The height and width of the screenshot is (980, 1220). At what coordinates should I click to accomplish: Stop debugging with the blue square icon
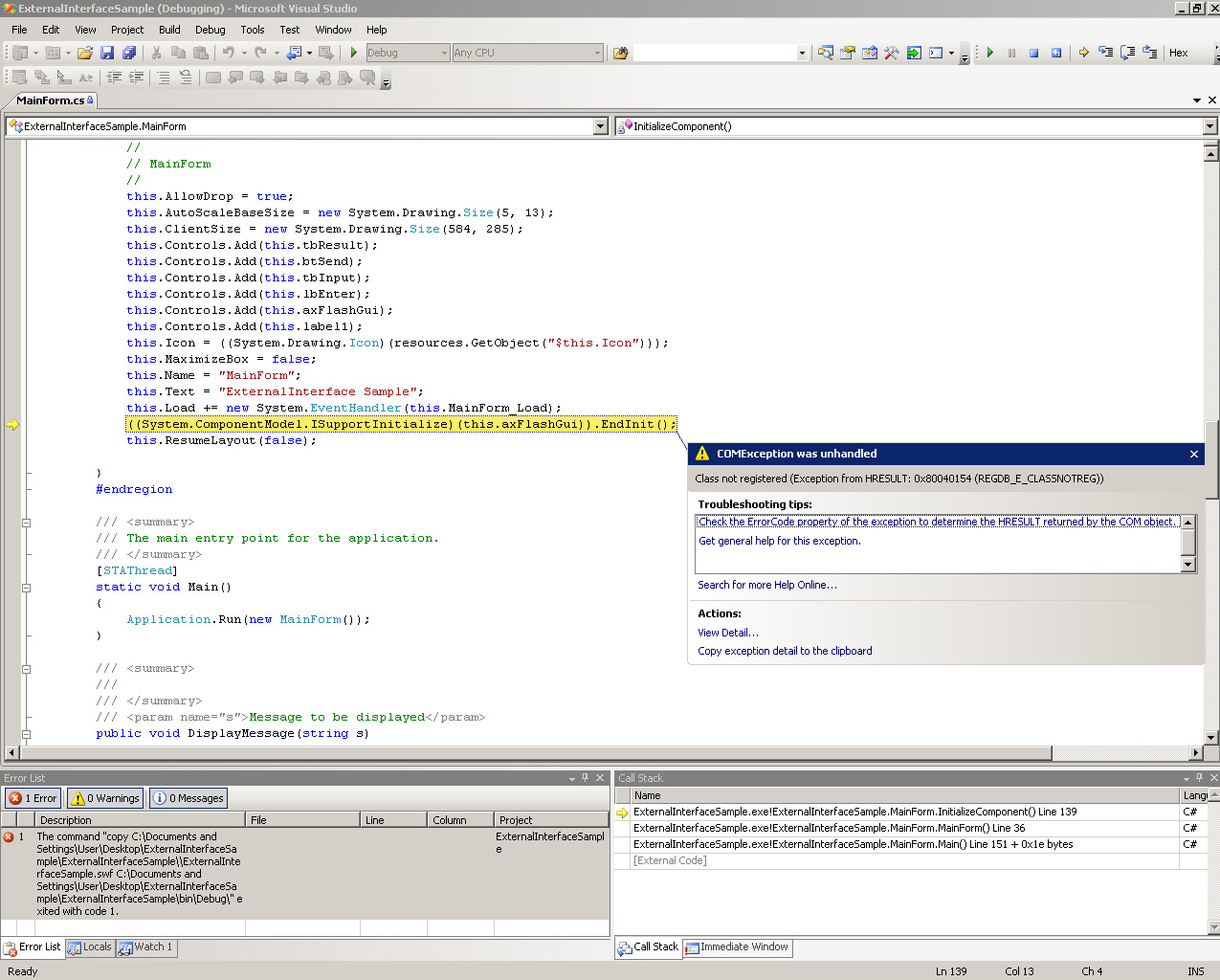click(x=1034, y=53)
